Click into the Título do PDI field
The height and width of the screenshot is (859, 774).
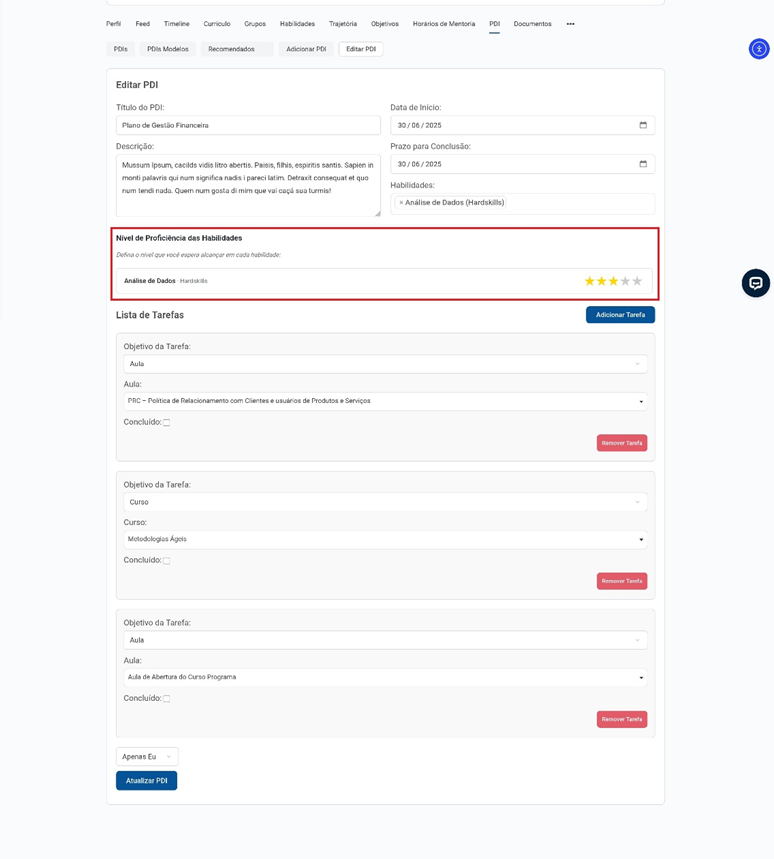(248, 126)
